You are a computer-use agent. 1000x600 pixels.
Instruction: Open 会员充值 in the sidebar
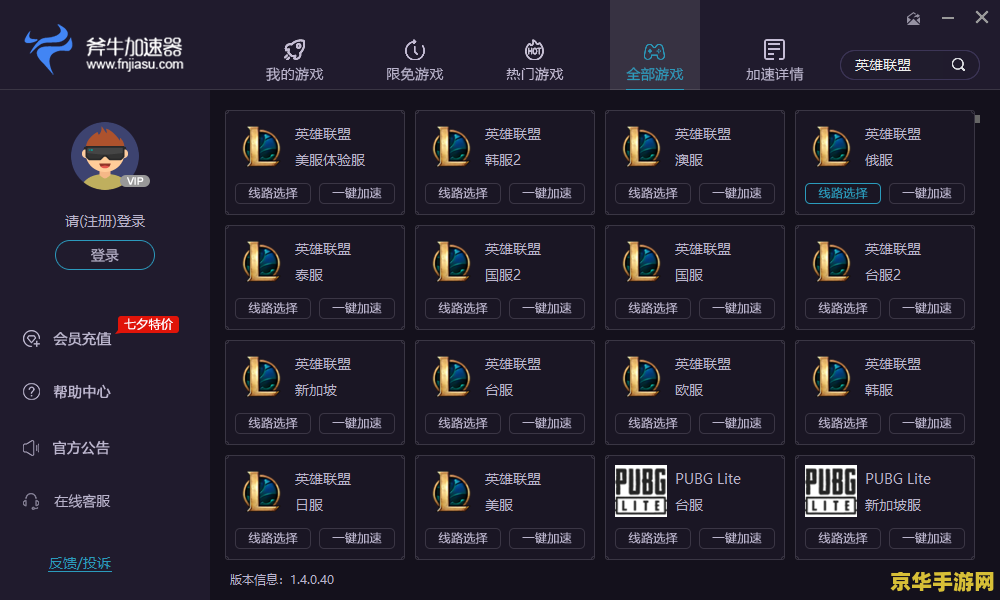point(67,339)
